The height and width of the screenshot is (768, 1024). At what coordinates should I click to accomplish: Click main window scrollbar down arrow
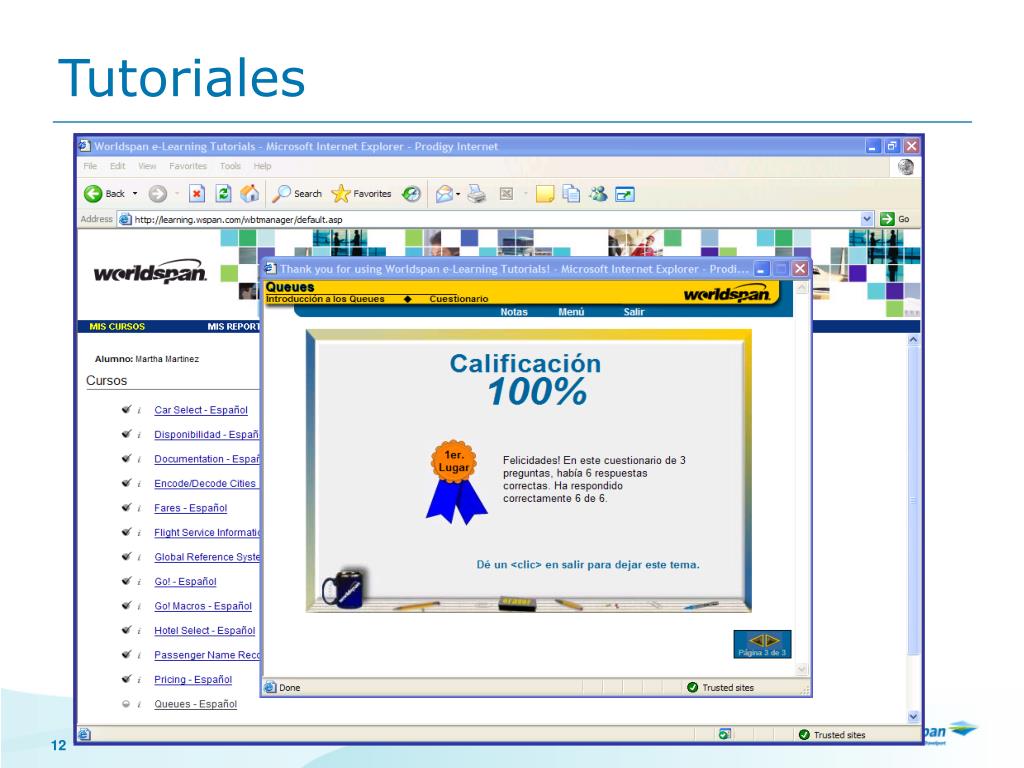click(913, 716)
